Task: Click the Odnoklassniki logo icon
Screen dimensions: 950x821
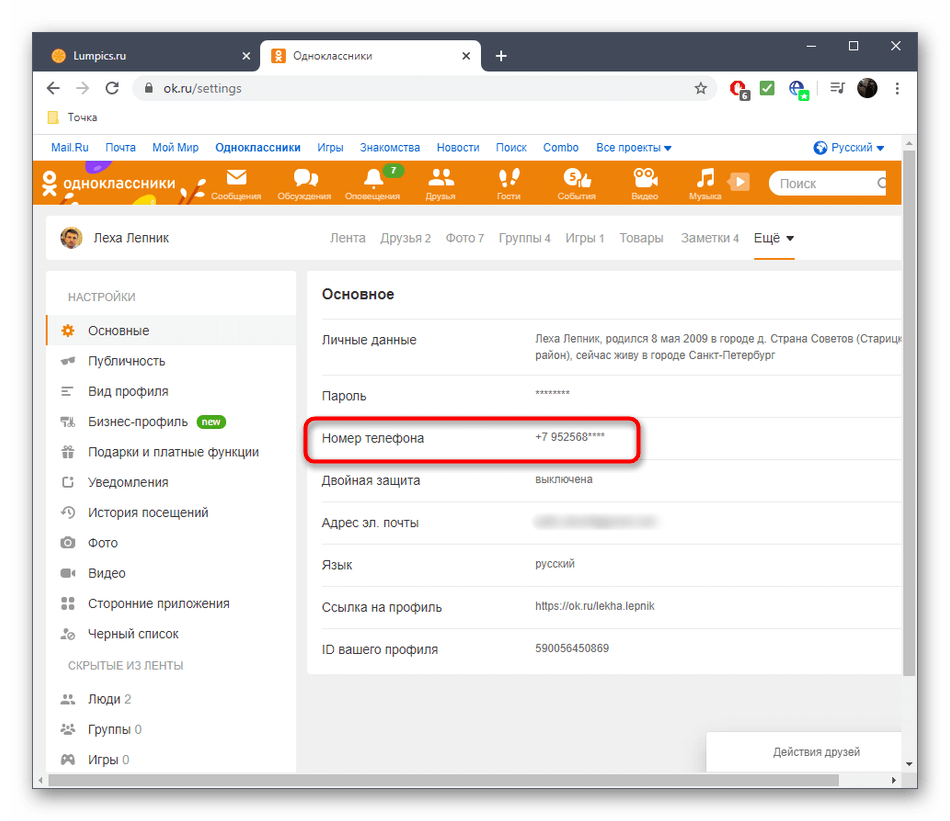Action: click(x=49, y=183)
